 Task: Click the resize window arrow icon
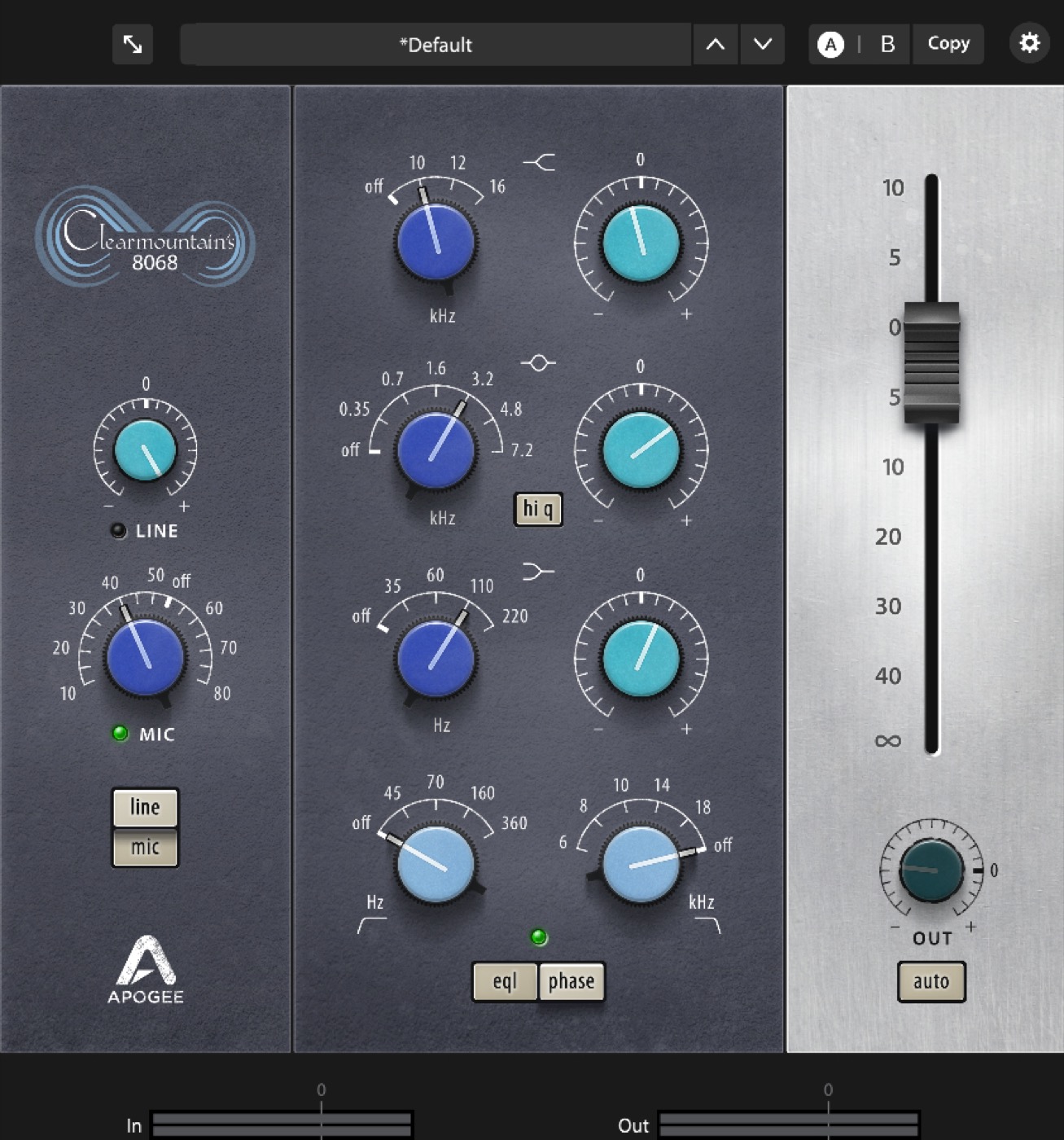133,44
